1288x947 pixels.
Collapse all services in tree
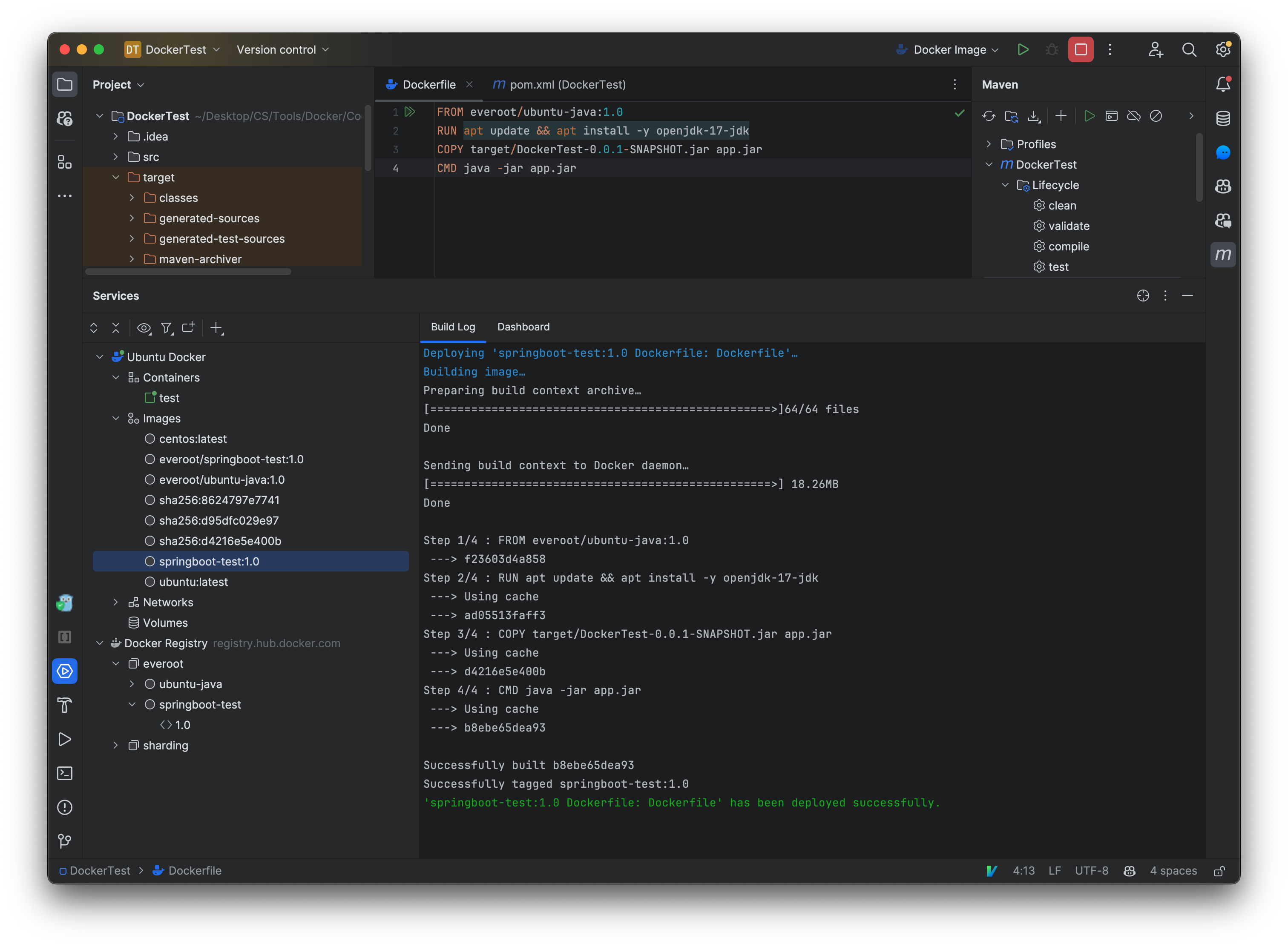pos(116,328)
